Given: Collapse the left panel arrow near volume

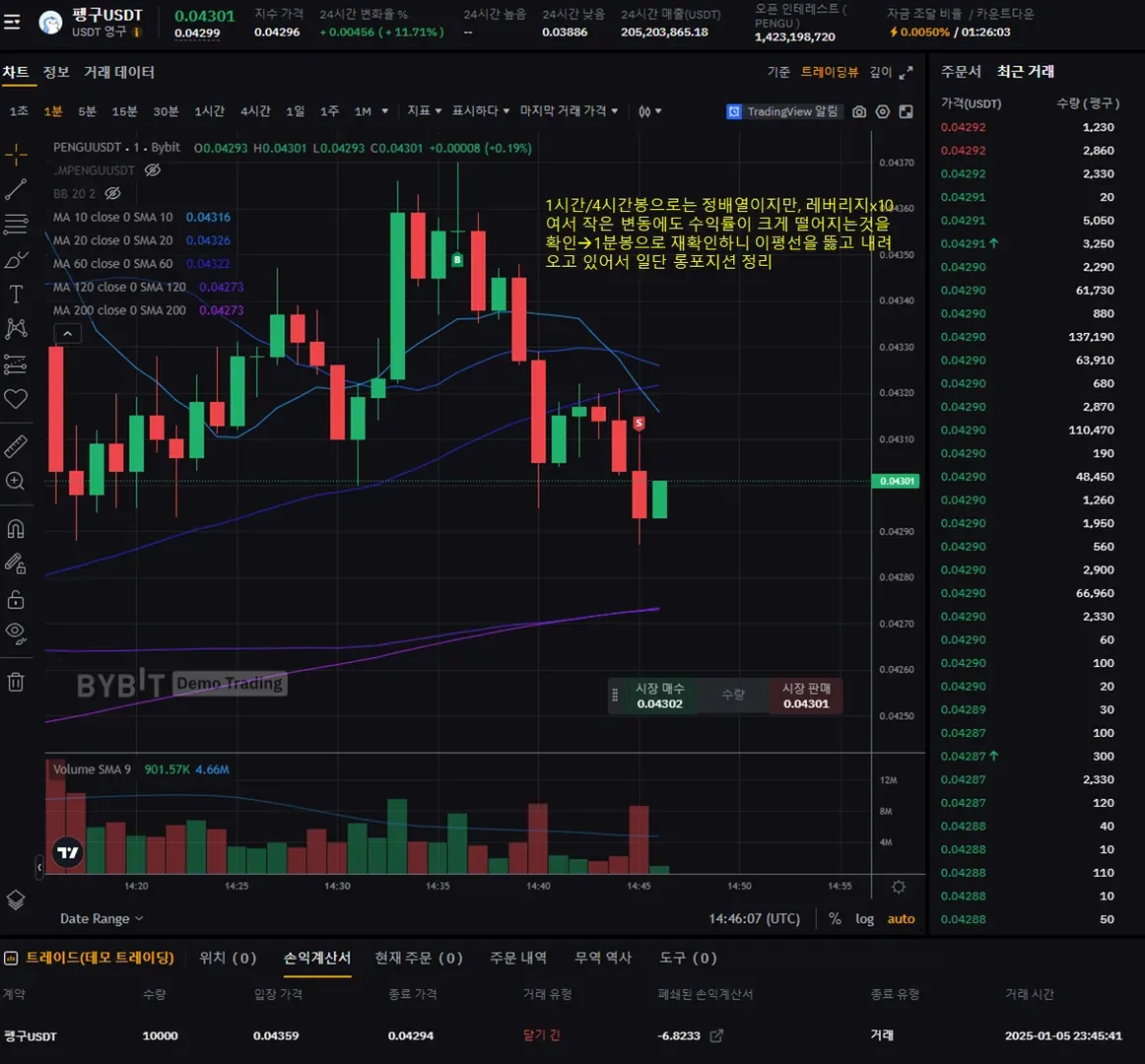Looking at the screenshot, I should point(39,867).
